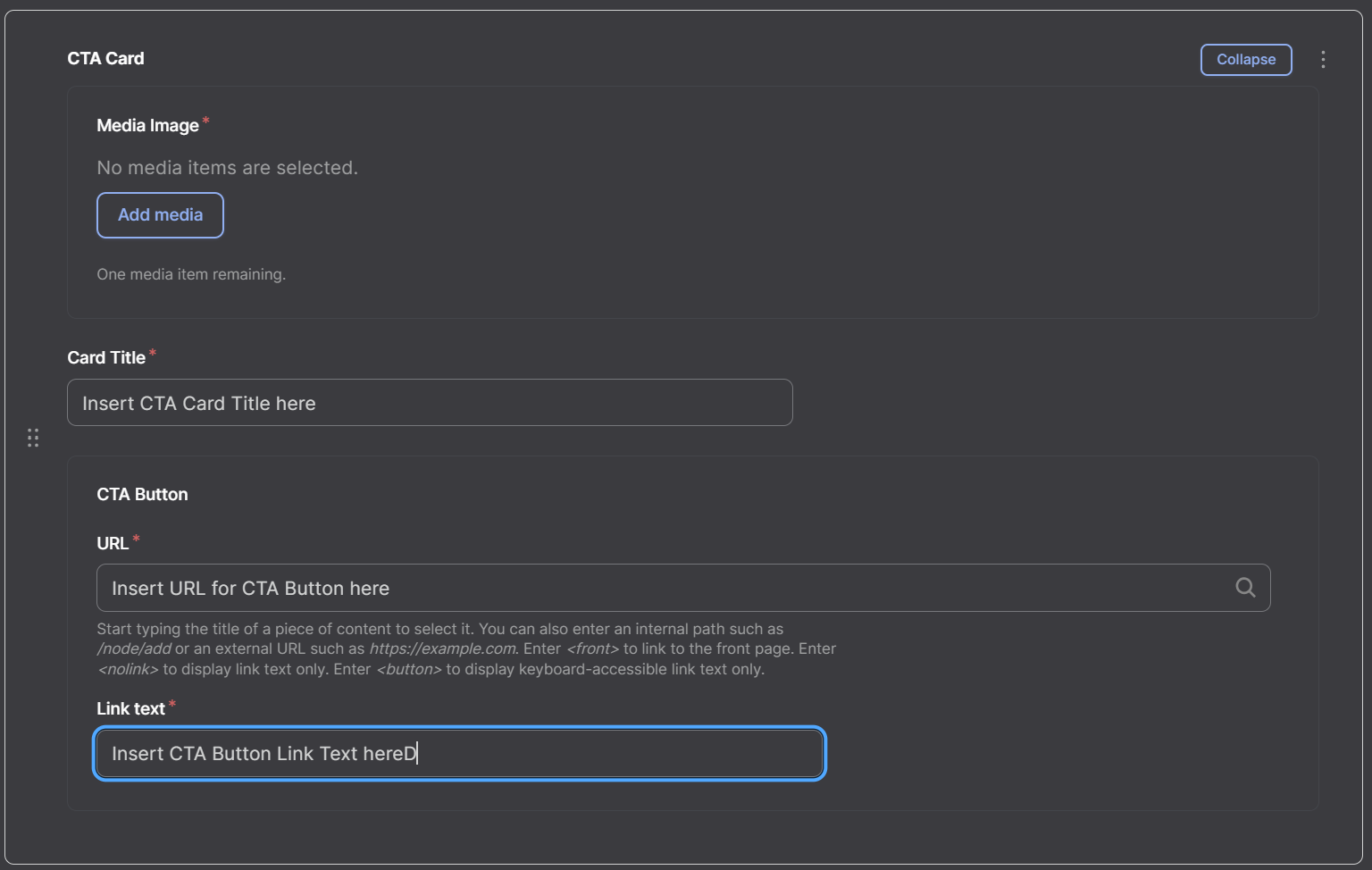Click the https://example.com sample text

click(443, 648)
